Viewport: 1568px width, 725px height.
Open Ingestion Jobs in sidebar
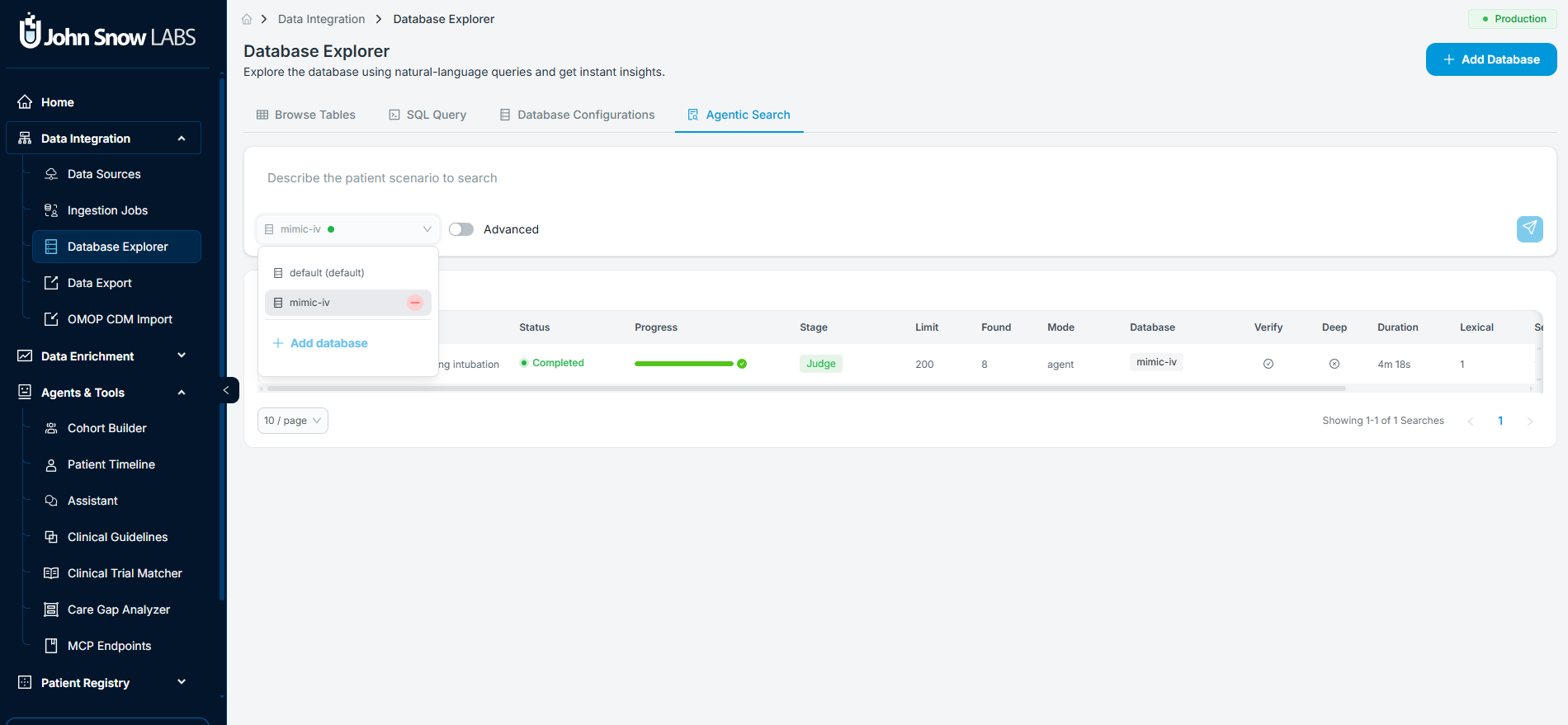[x=107, y=210]
